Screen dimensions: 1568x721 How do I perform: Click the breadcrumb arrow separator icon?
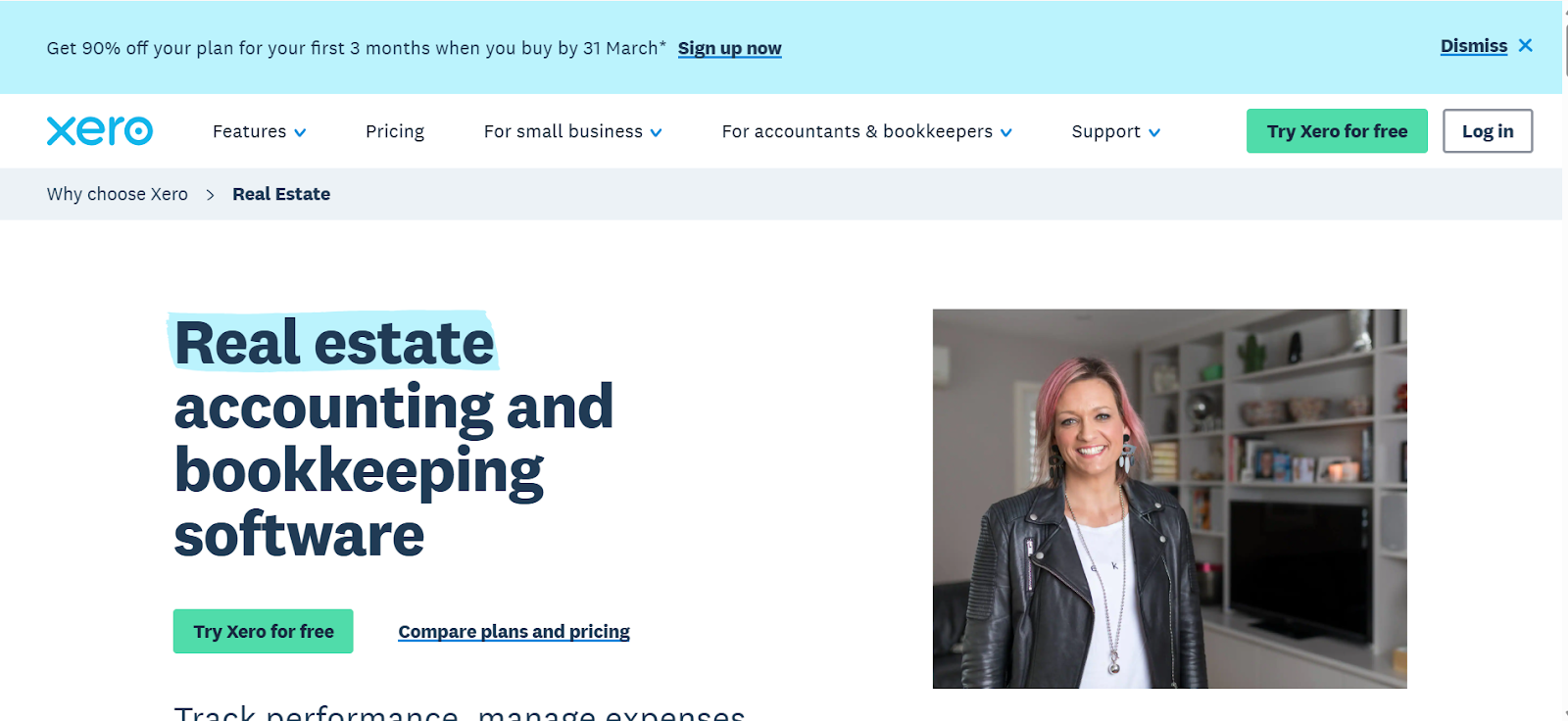[210, 195]
